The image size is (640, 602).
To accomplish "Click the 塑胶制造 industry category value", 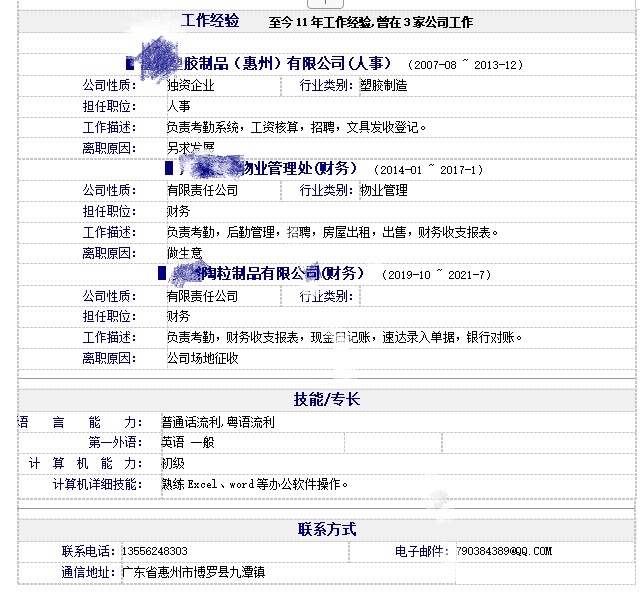I will pyautogui.click(x=384, y=85).
